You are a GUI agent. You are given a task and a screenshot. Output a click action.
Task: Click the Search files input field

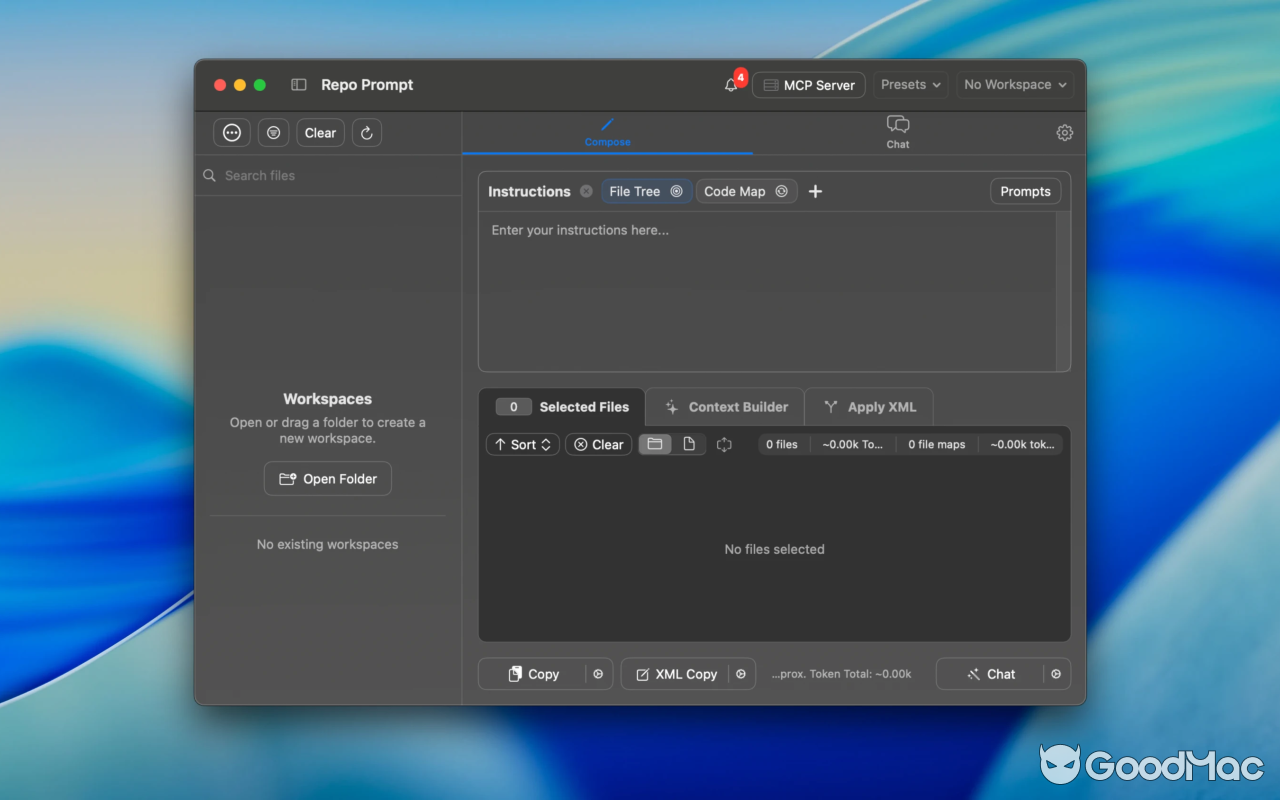pos(300,175)
